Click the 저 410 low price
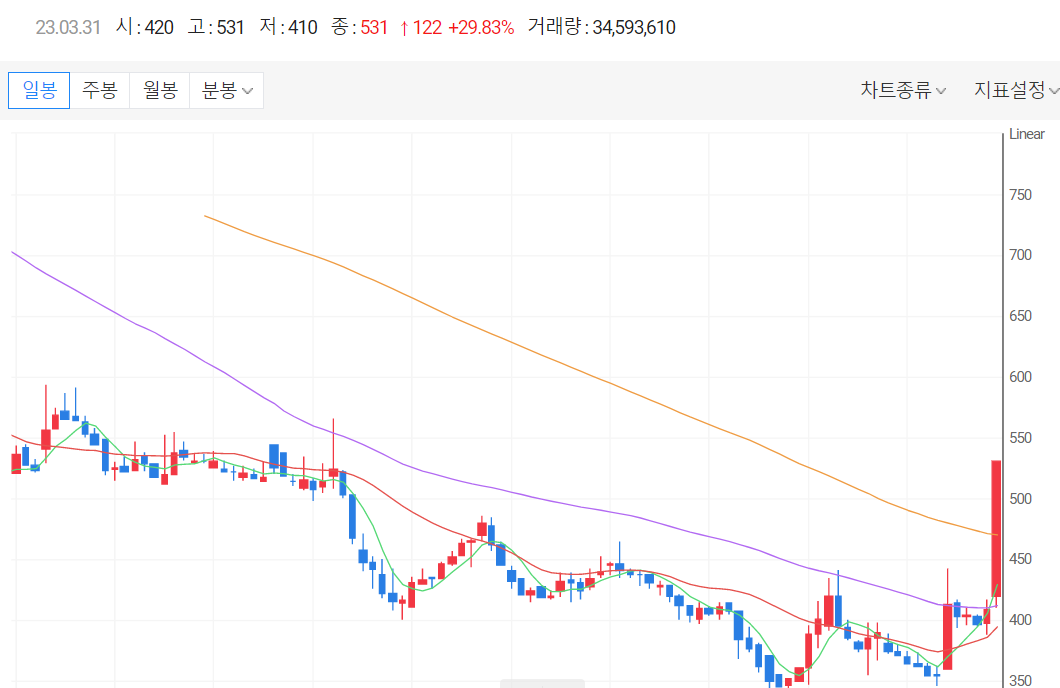 click(289, 27)
